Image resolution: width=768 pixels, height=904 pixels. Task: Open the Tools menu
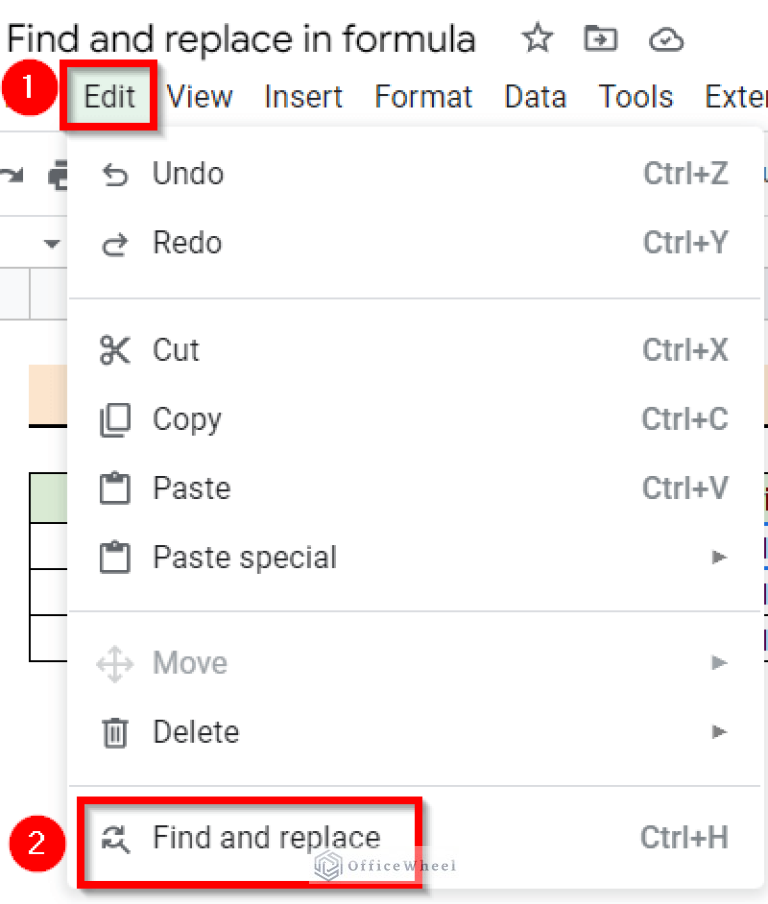(x=635, y=97)
